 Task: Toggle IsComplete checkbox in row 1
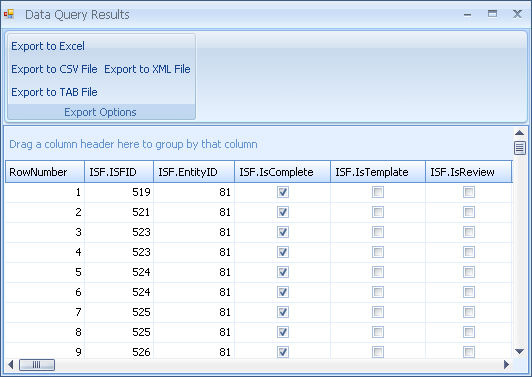(x=283, y=192)
